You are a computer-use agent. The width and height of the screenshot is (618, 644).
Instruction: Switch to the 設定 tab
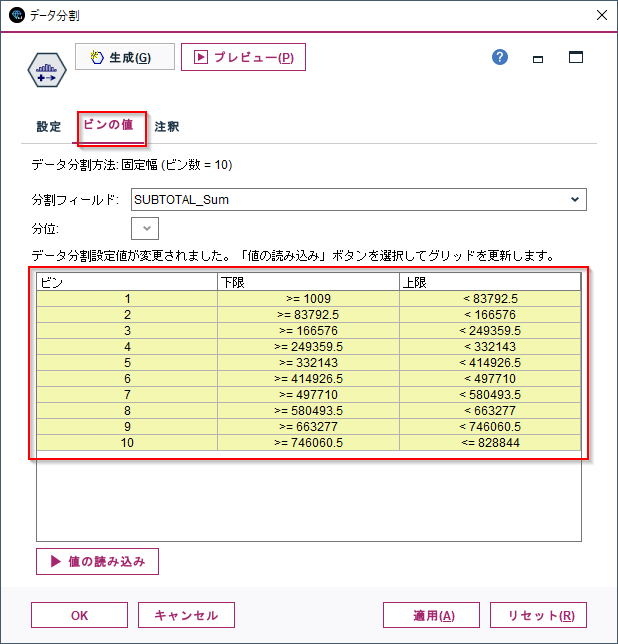pyautogui.click(x=48, y=126)
